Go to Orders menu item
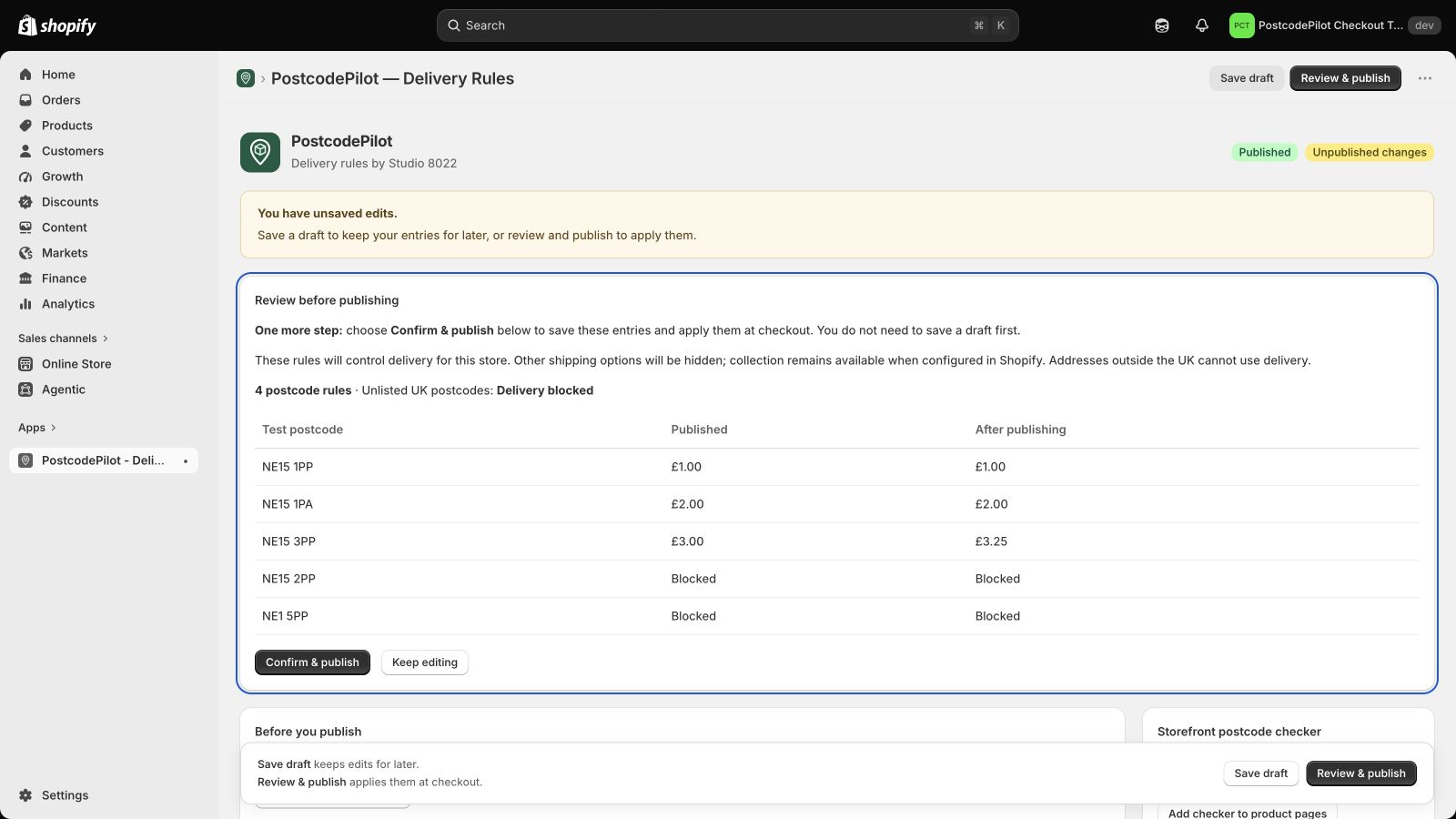The image size is (1456, 819). [61, 100]
